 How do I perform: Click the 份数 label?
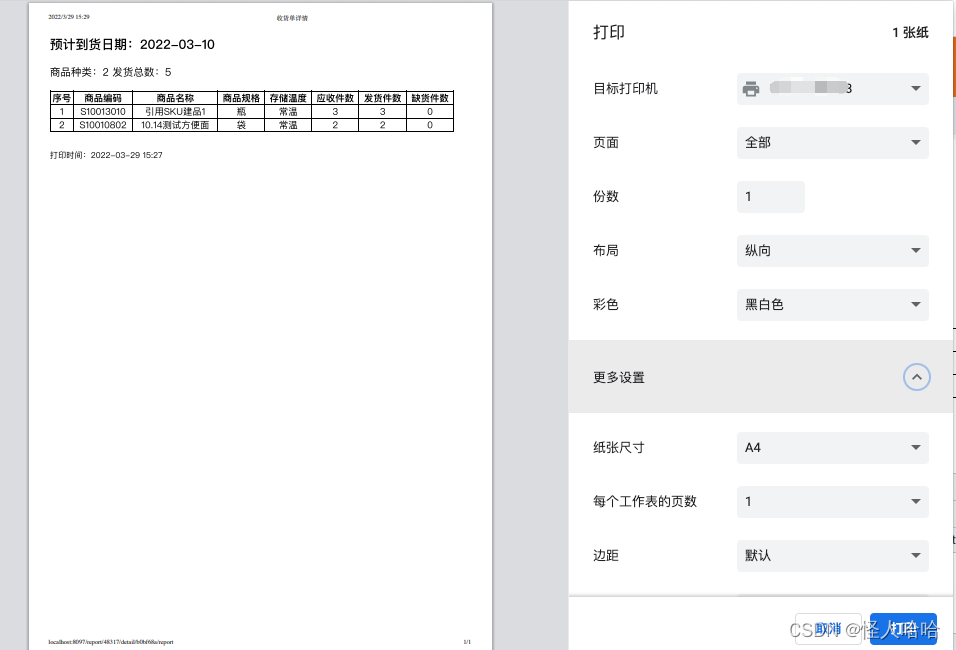point(605,197)
